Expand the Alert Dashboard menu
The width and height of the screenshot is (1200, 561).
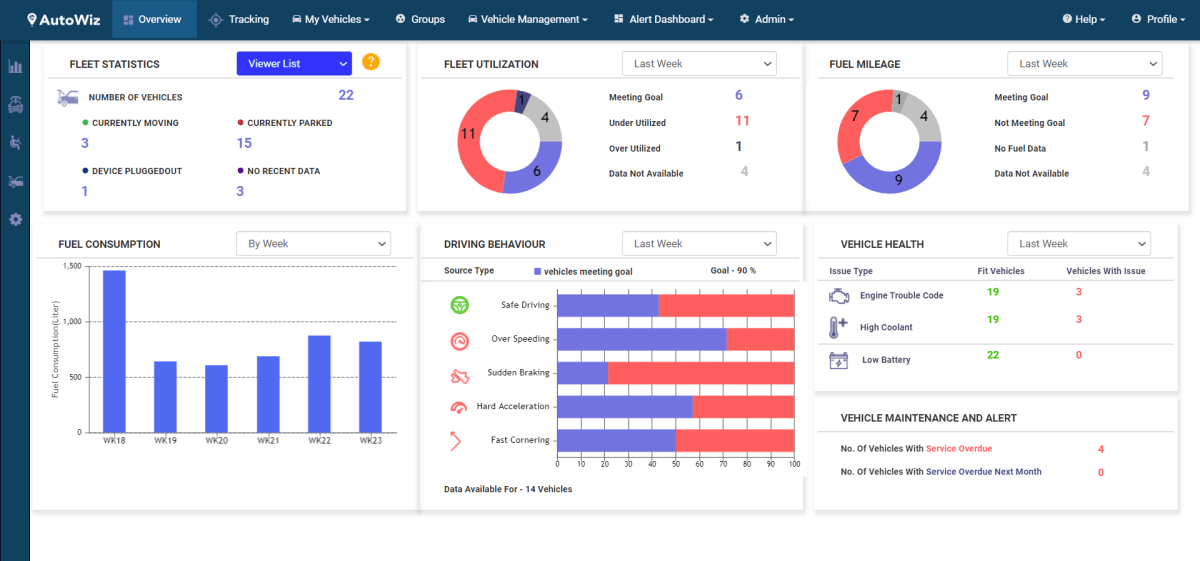(x=664, y=19)
